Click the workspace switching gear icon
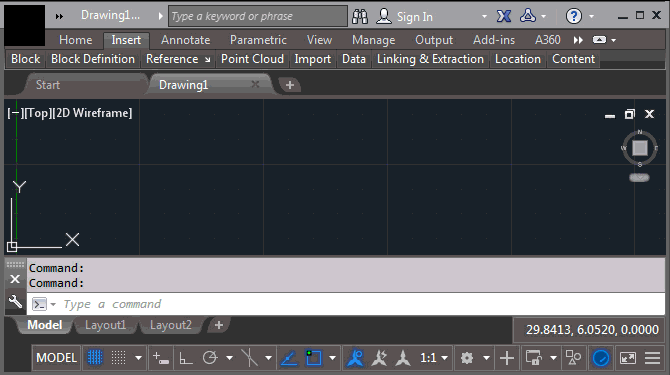 [467, 357]
